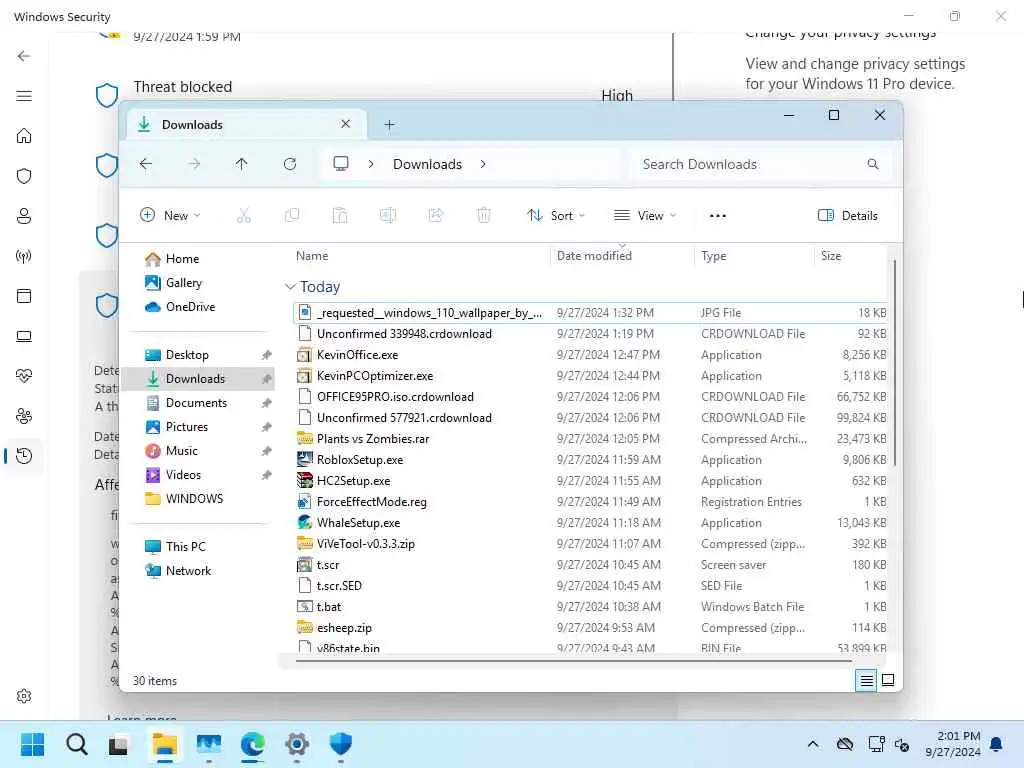Click This PC monitor icon in address bar

[x=340, y=163]
